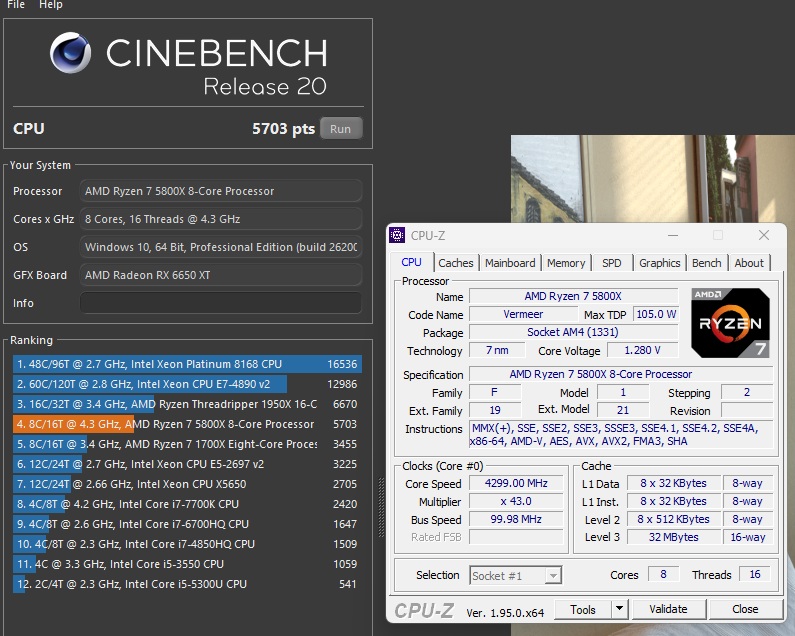
Task: Open the Graphics tab in CPU-Z
Action: (x=659, y=263)
